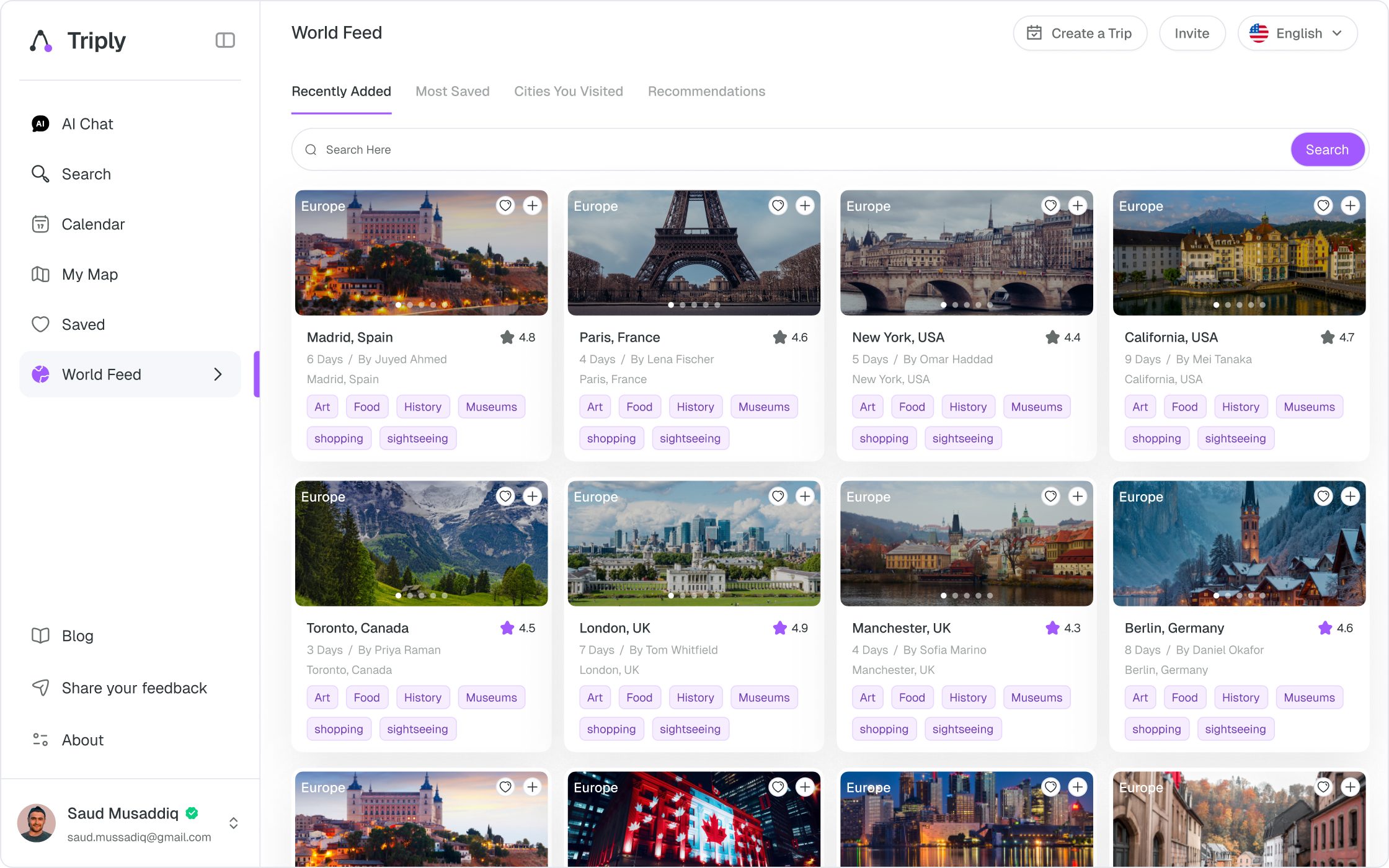Select shopping tag on Toronto, Canada card

pyautogui.click(x=339, y=729)
